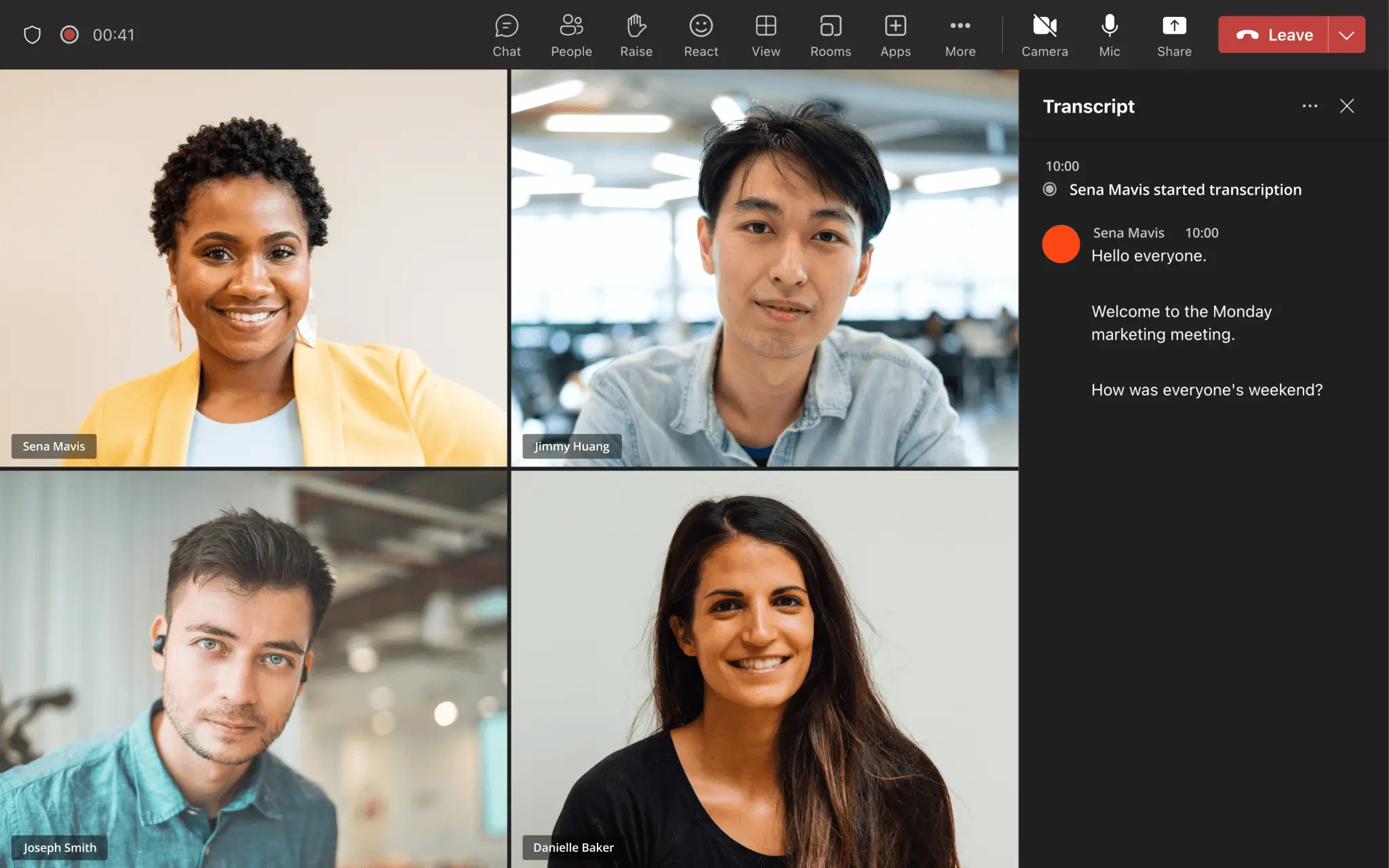The image size is (1389, 868).
Task: Open the React emoji menu
Action: coord(701,35)
